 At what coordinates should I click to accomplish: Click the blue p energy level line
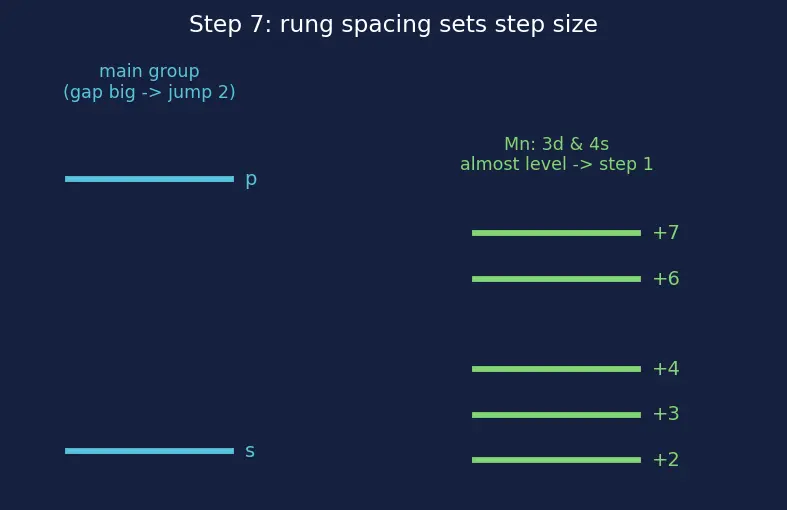(x=149, y=179)
